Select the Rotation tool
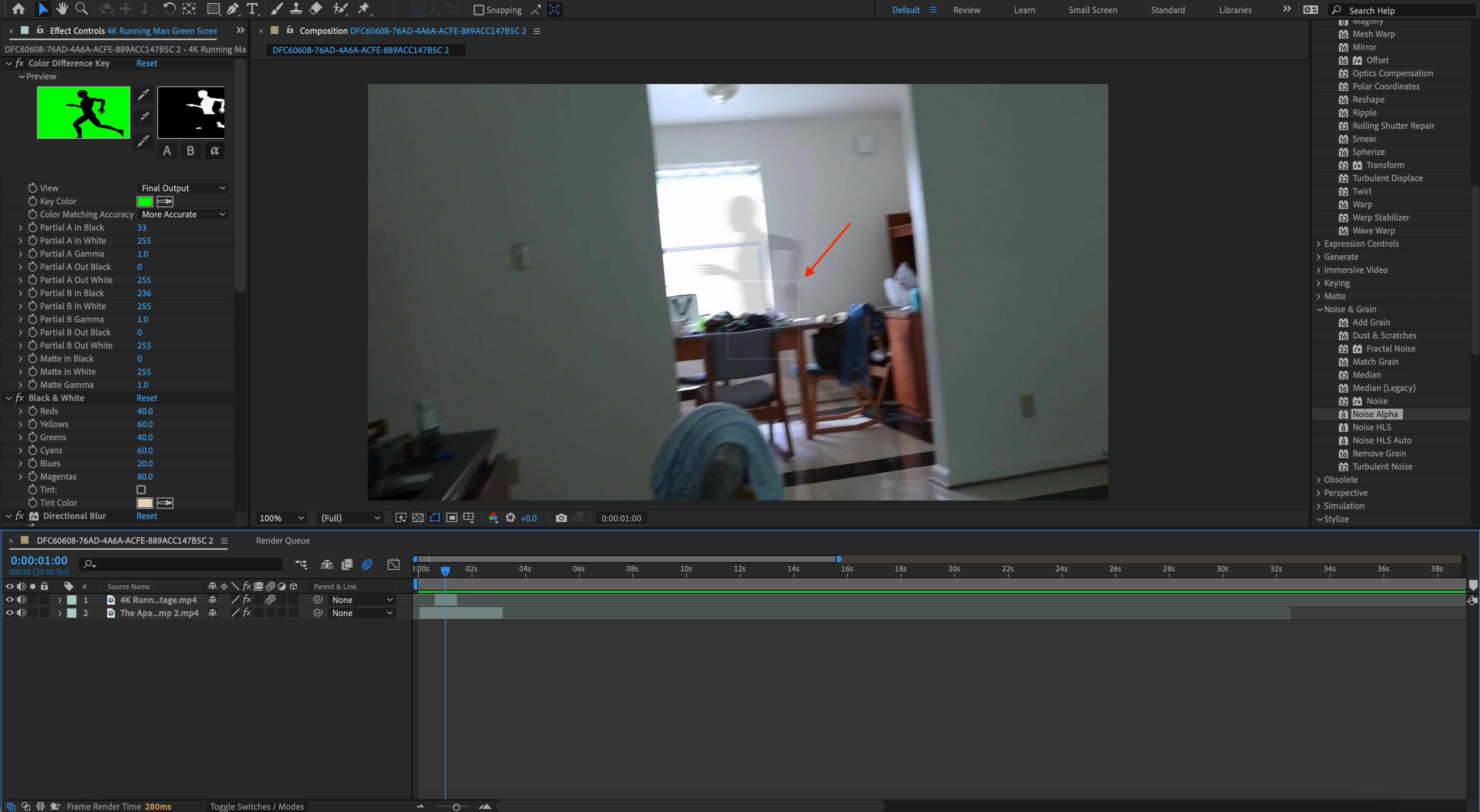The width and height of the screenshot is (1480, 812). coord(169,8)
